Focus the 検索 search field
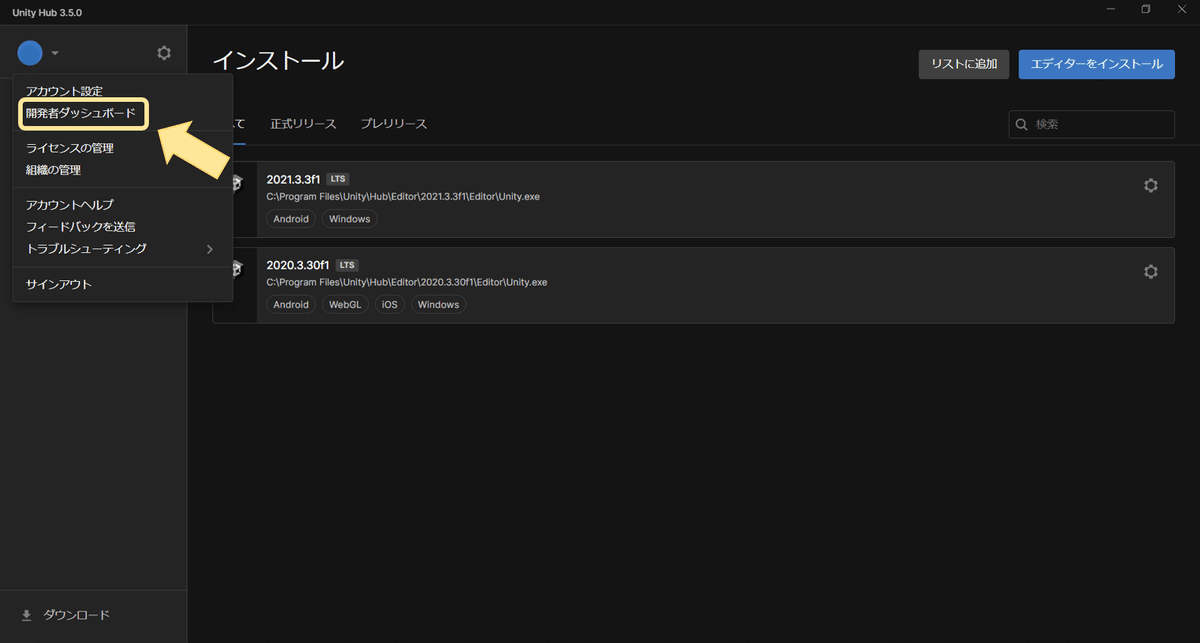Viewport: 1200px width, 643px height. click(x=1091, y=124)
